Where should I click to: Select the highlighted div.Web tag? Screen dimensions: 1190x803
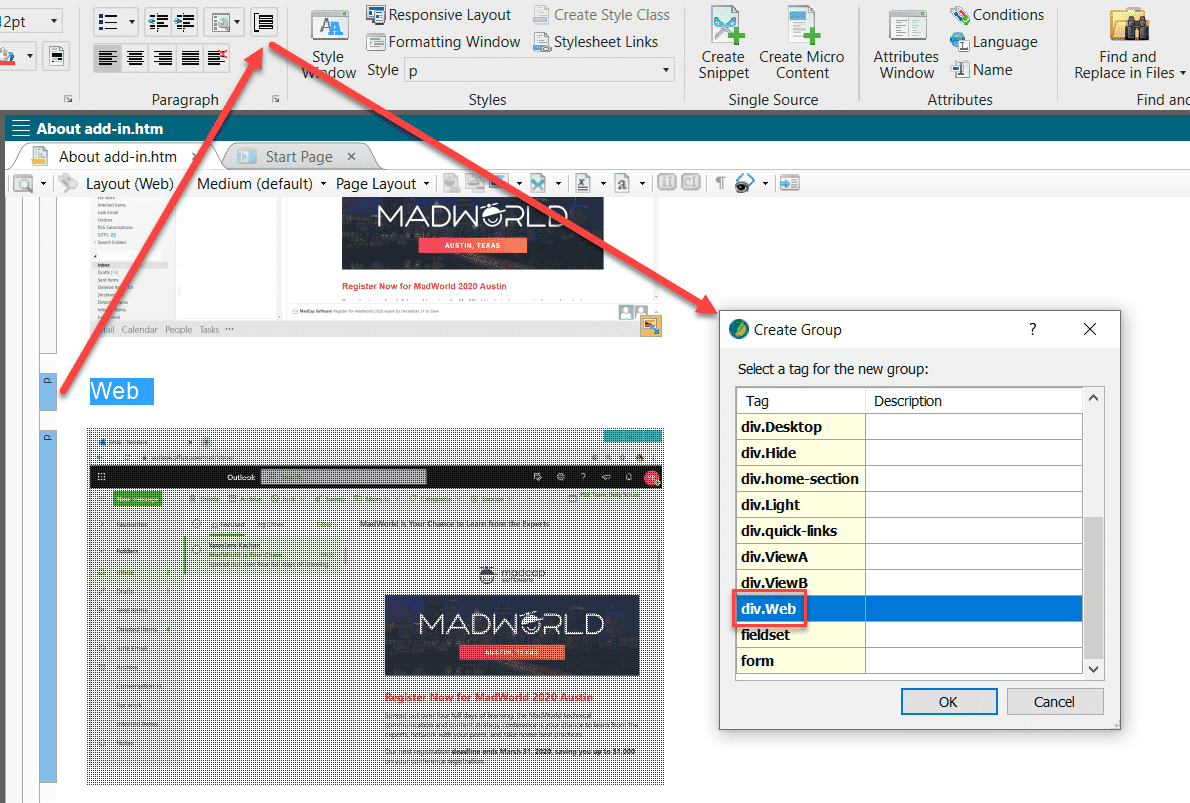pos(908,609)
